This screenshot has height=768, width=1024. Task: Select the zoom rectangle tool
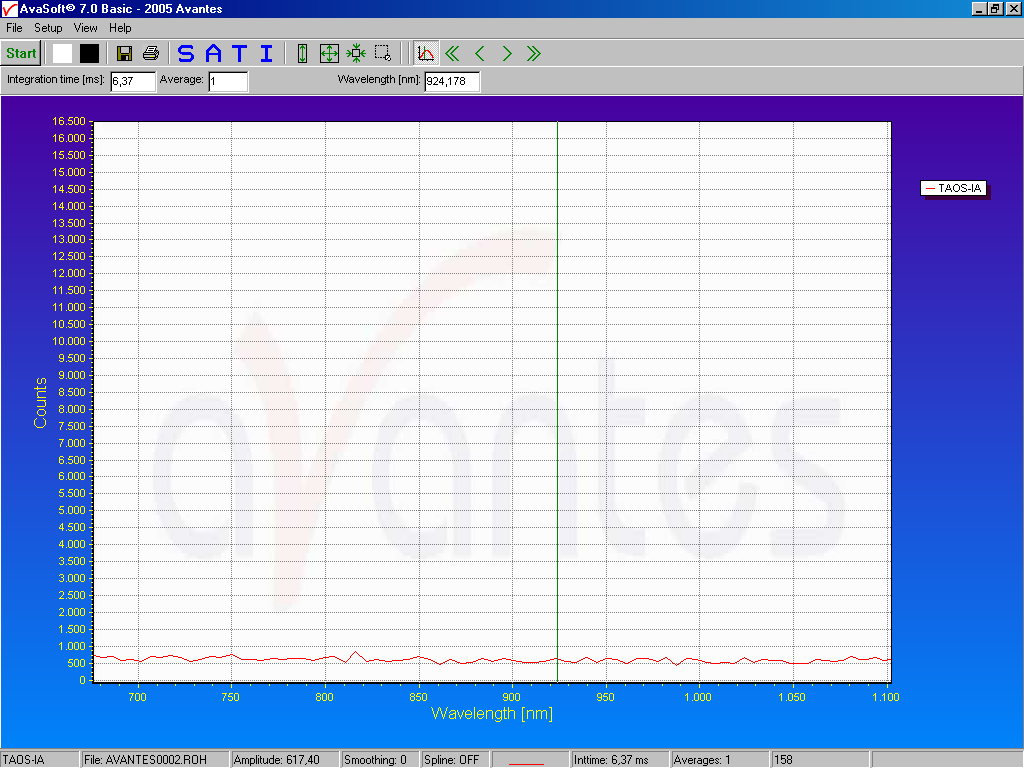(x=383, y=54)
